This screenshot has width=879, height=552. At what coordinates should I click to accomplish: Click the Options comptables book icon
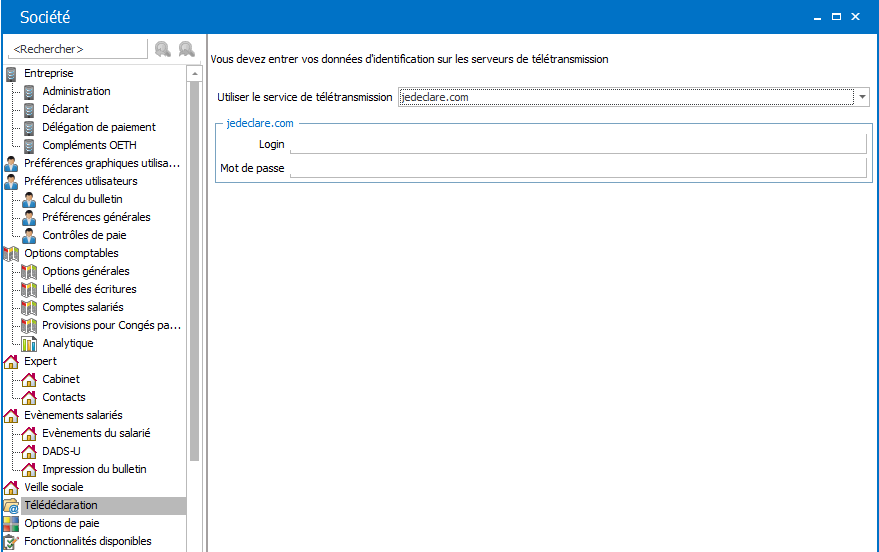tap(11, 253)
